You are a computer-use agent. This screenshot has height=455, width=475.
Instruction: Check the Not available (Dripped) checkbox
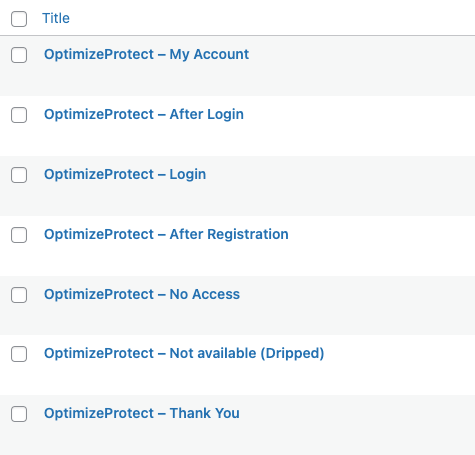point(19,354)
